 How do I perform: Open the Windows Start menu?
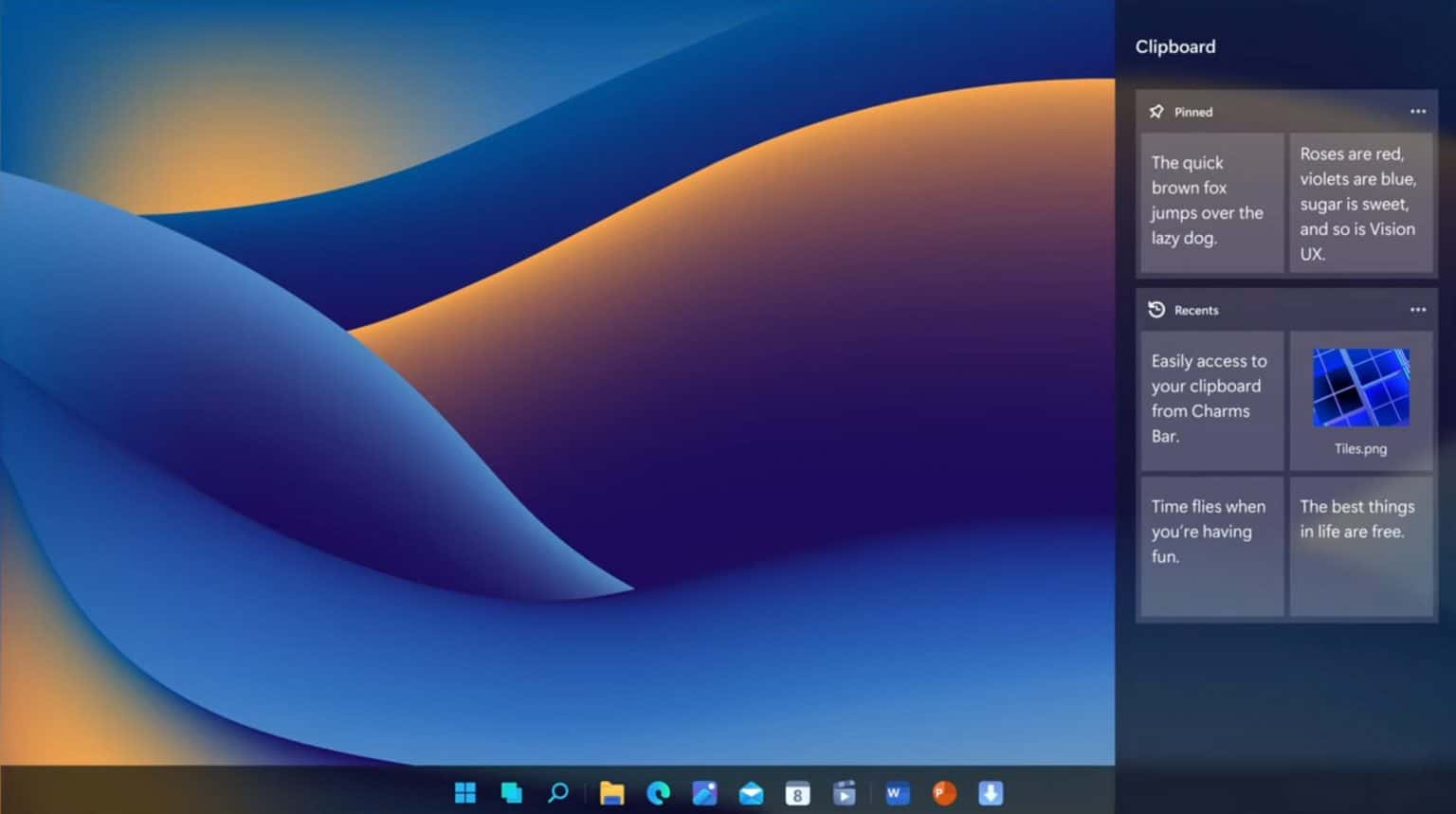[x=464, y=792]
